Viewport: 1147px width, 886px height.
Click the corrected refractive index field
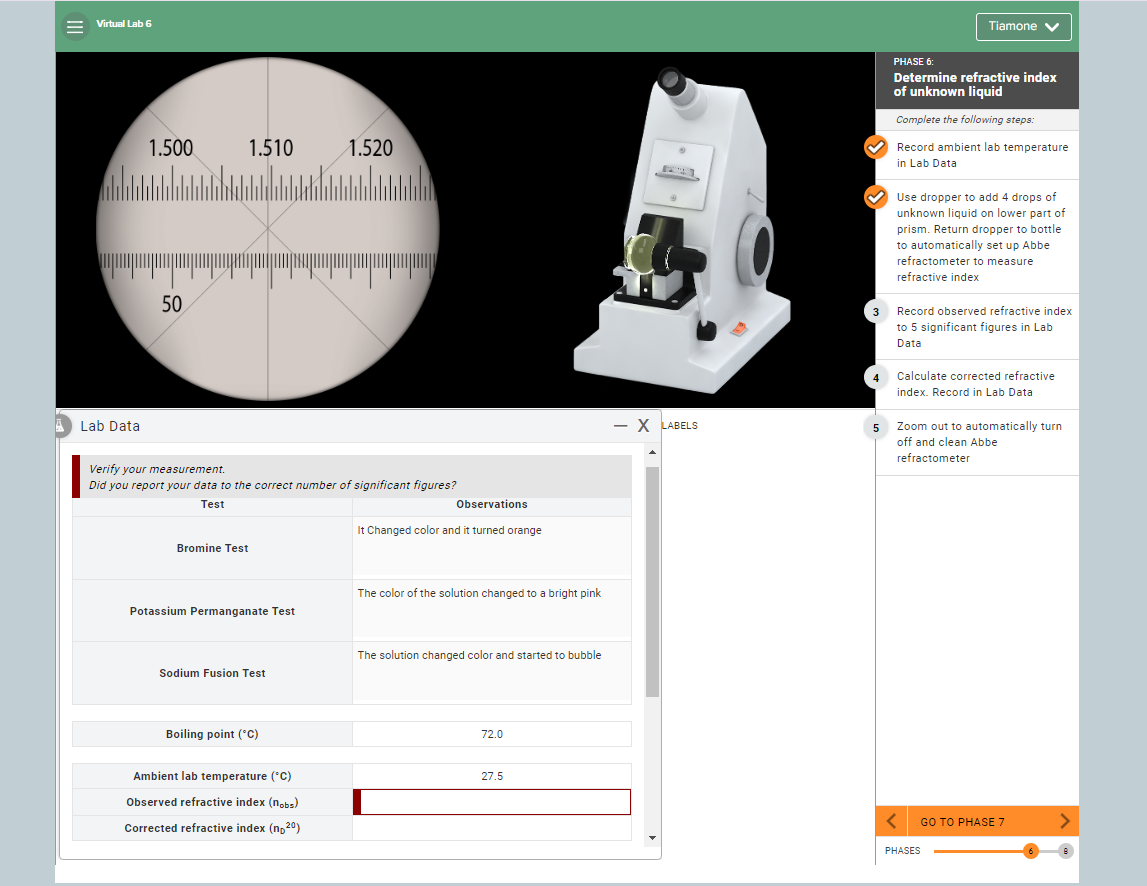(x=492, y=828)
